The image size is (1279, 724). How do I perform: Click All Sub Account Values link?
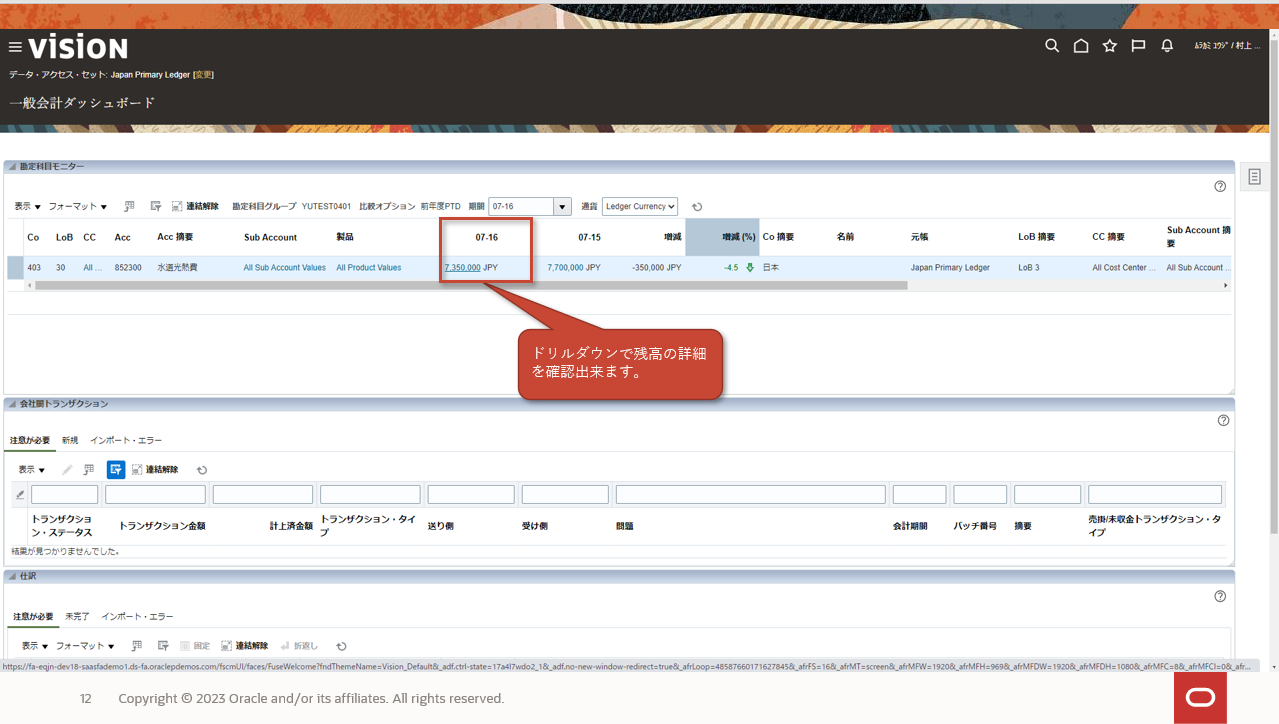pyautogui.click(x=285, y=268)
